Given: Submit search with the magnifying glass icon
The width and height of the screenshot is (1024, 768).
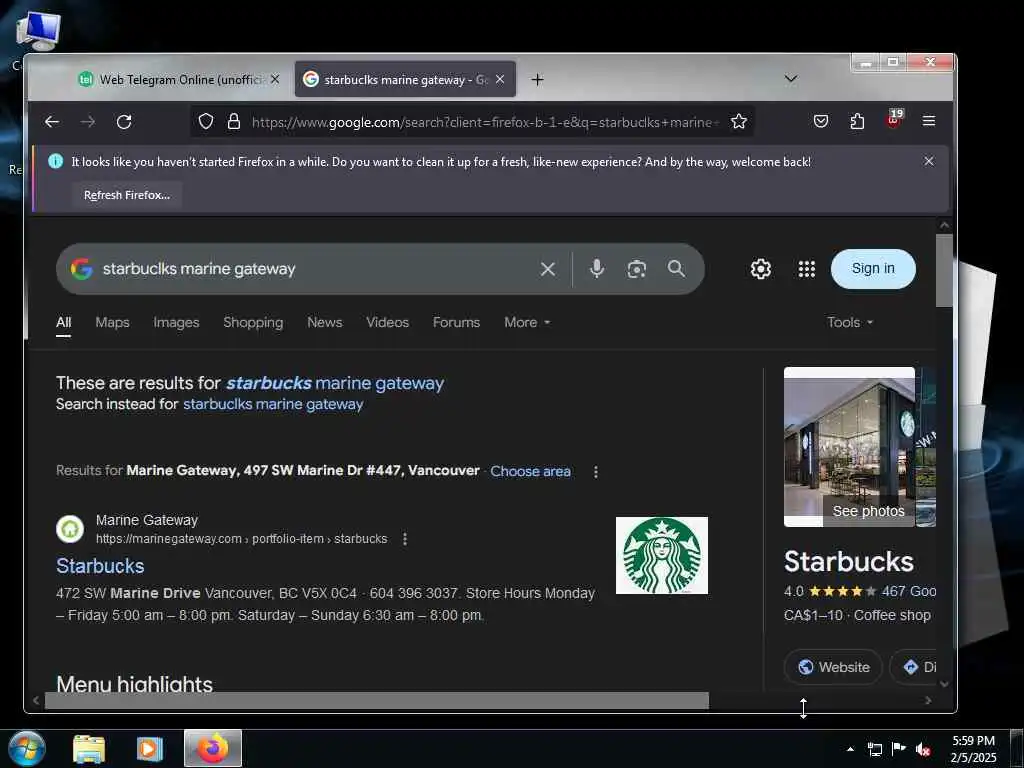Looking at the screenshot, I should coord(677,268).
